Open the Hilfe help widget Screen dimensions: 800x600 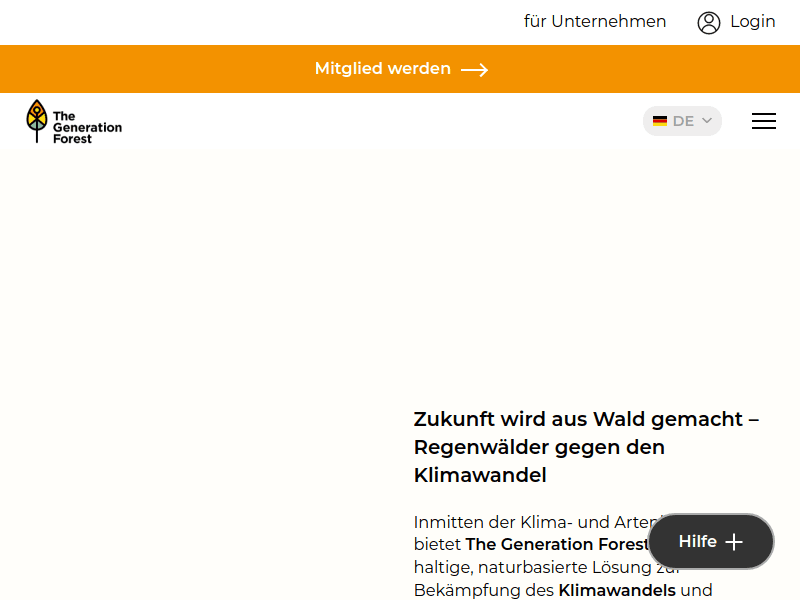pyautogui.click(x=710, y=541)
